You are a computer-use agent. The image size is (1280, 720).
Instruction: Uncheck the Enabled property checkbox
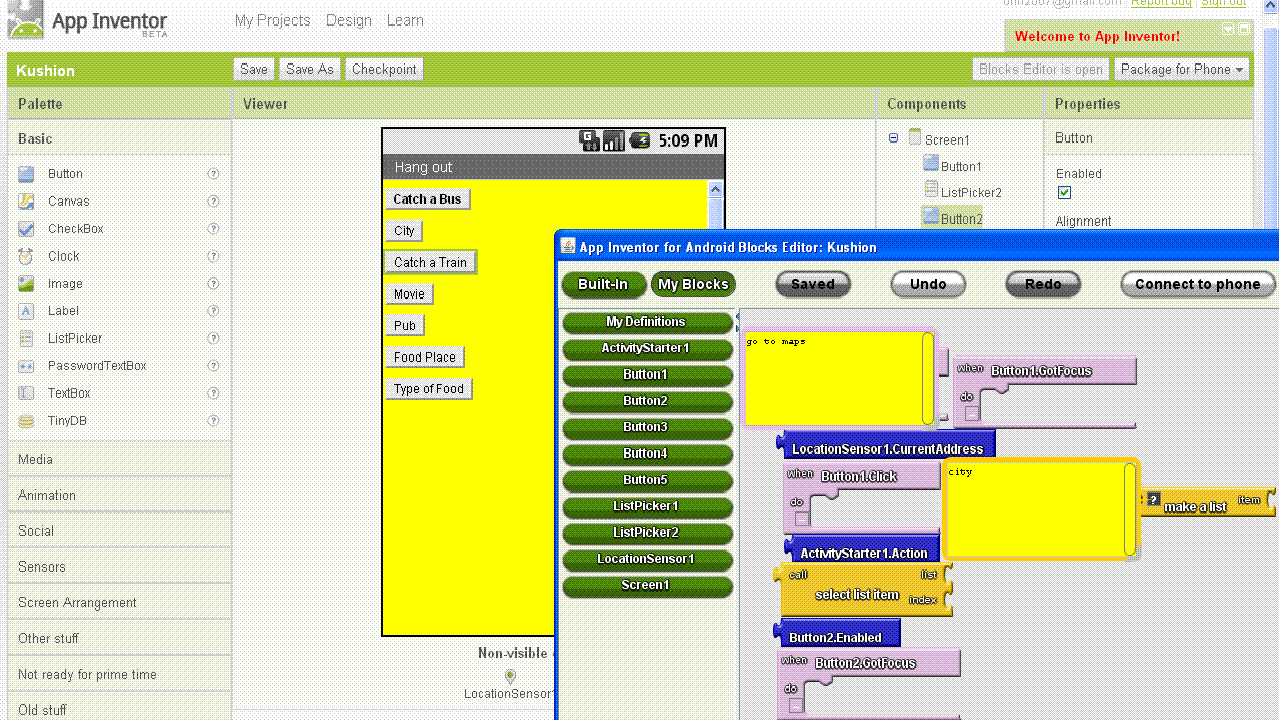point(1064,193)
